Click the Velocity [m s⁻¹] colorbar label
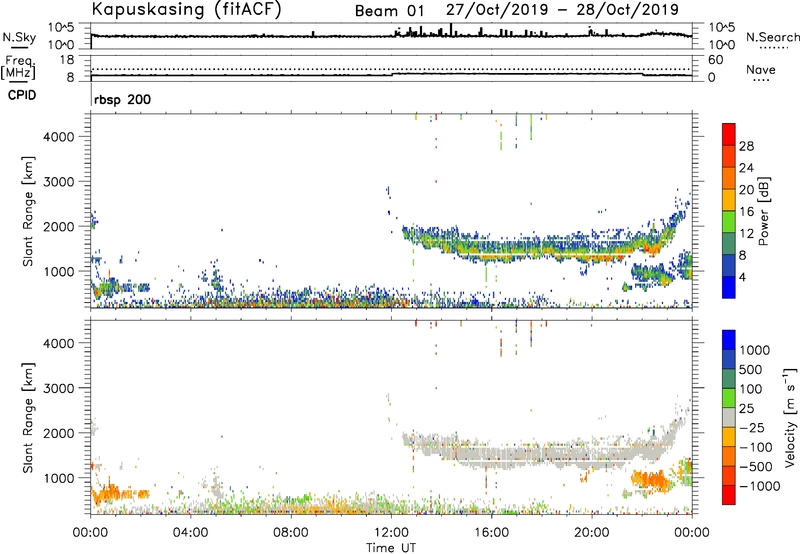 (790, 417)
